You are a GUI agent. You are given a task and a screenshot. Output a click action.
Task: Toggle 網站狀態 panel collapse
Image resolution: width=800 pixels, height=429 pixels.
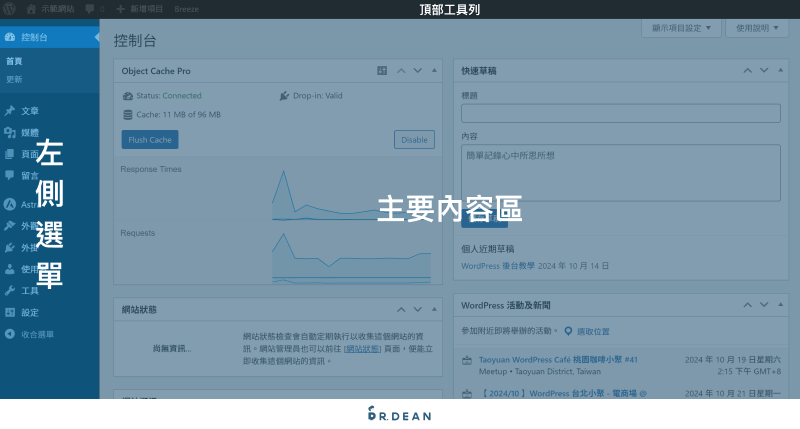[434, 310]
